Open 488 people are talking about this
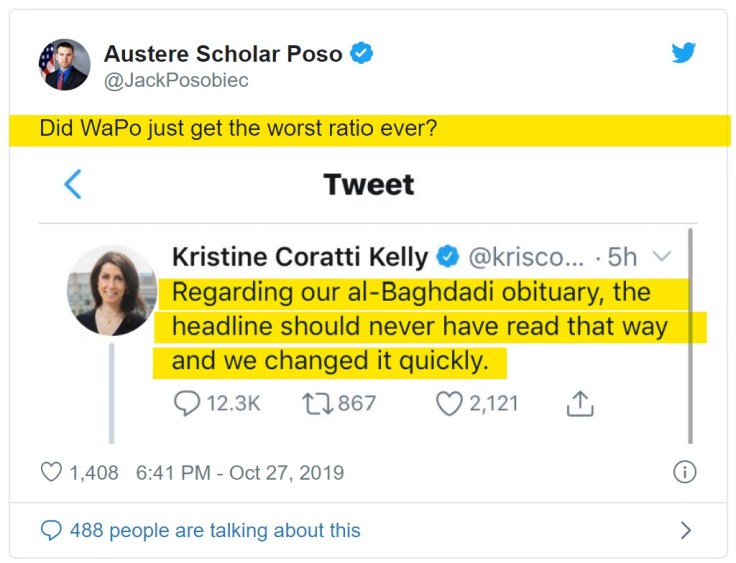 [x=214, y=530]
